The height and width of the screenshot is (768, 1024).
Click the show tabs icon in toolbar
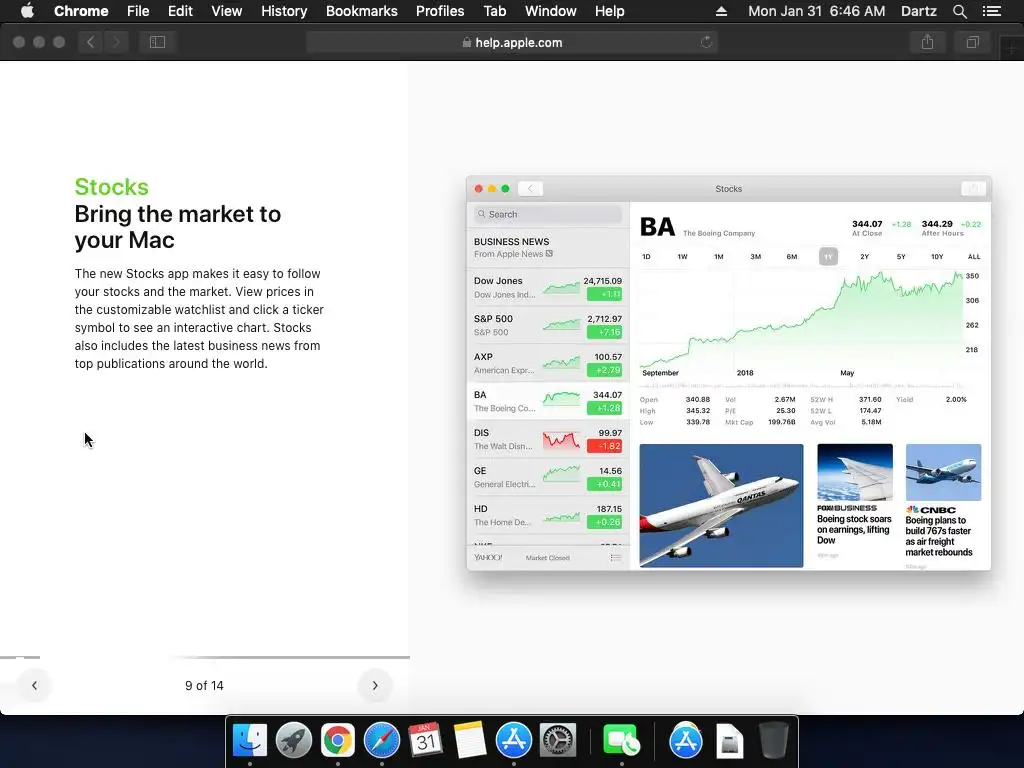click(972, 42)
